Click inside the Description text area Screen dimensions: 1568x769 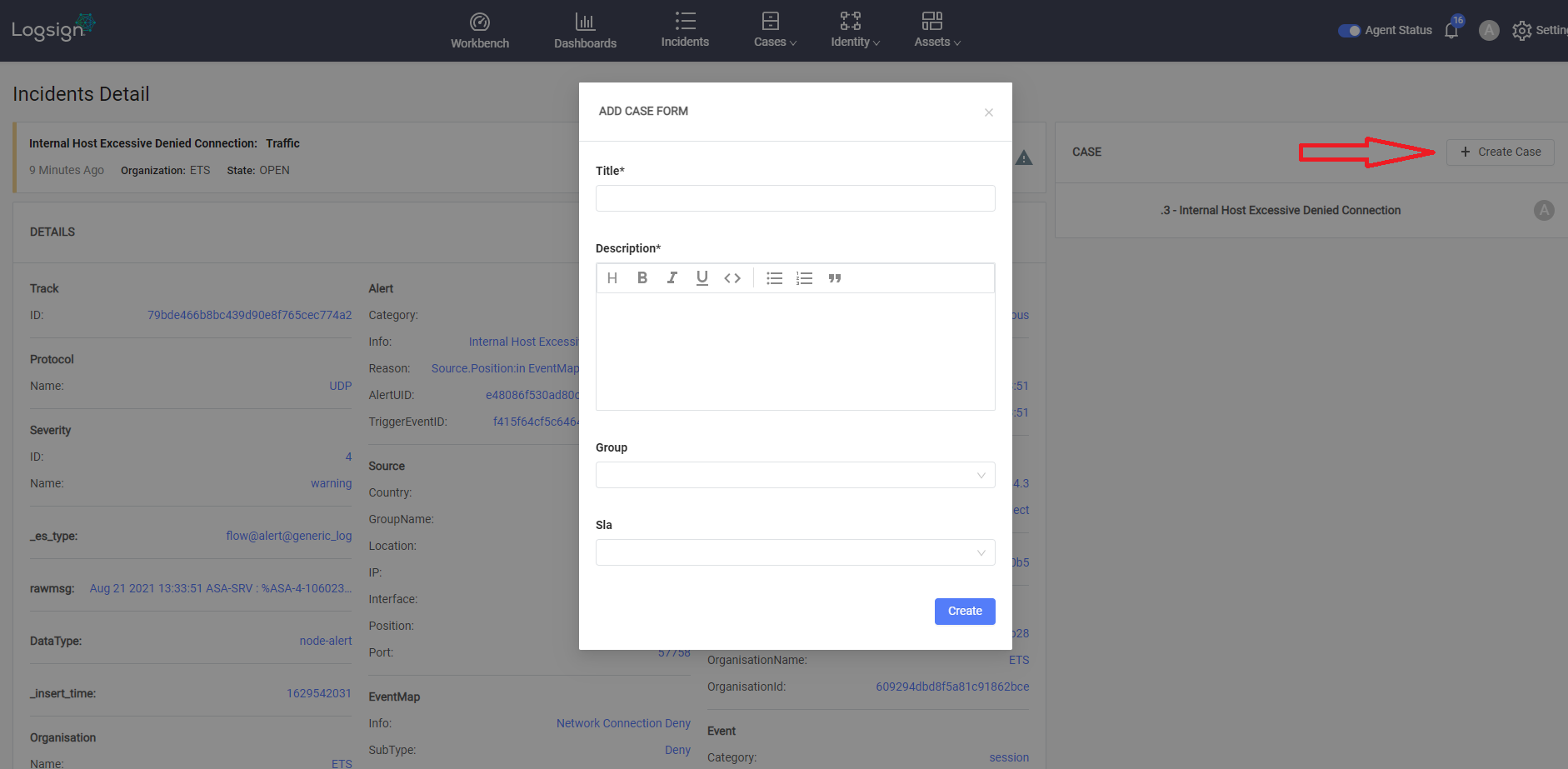pos(795,351)
